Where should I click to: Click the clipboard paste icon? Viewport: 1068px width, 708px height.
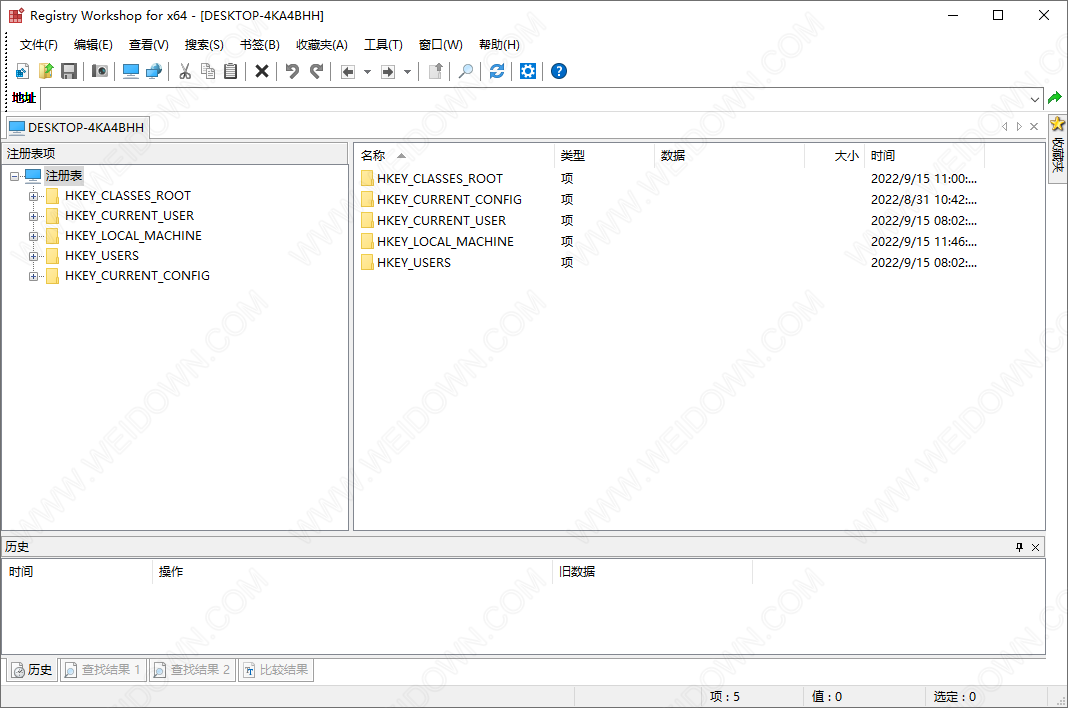(231, 71)
